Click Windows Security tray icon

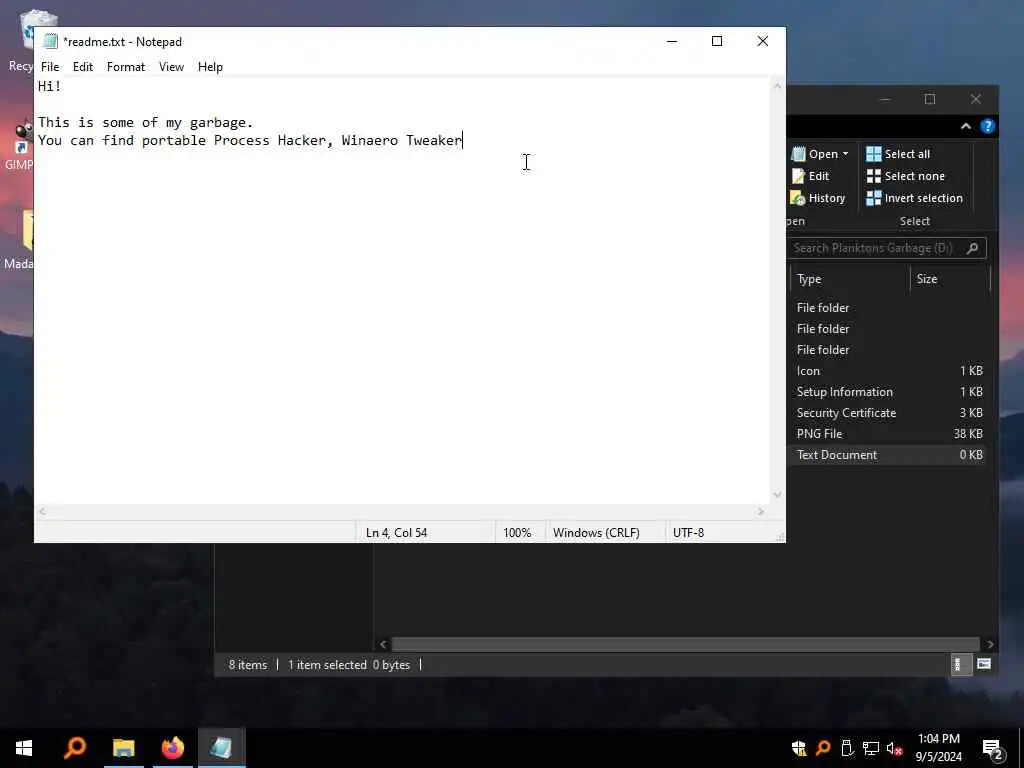[x=799, y=748]
